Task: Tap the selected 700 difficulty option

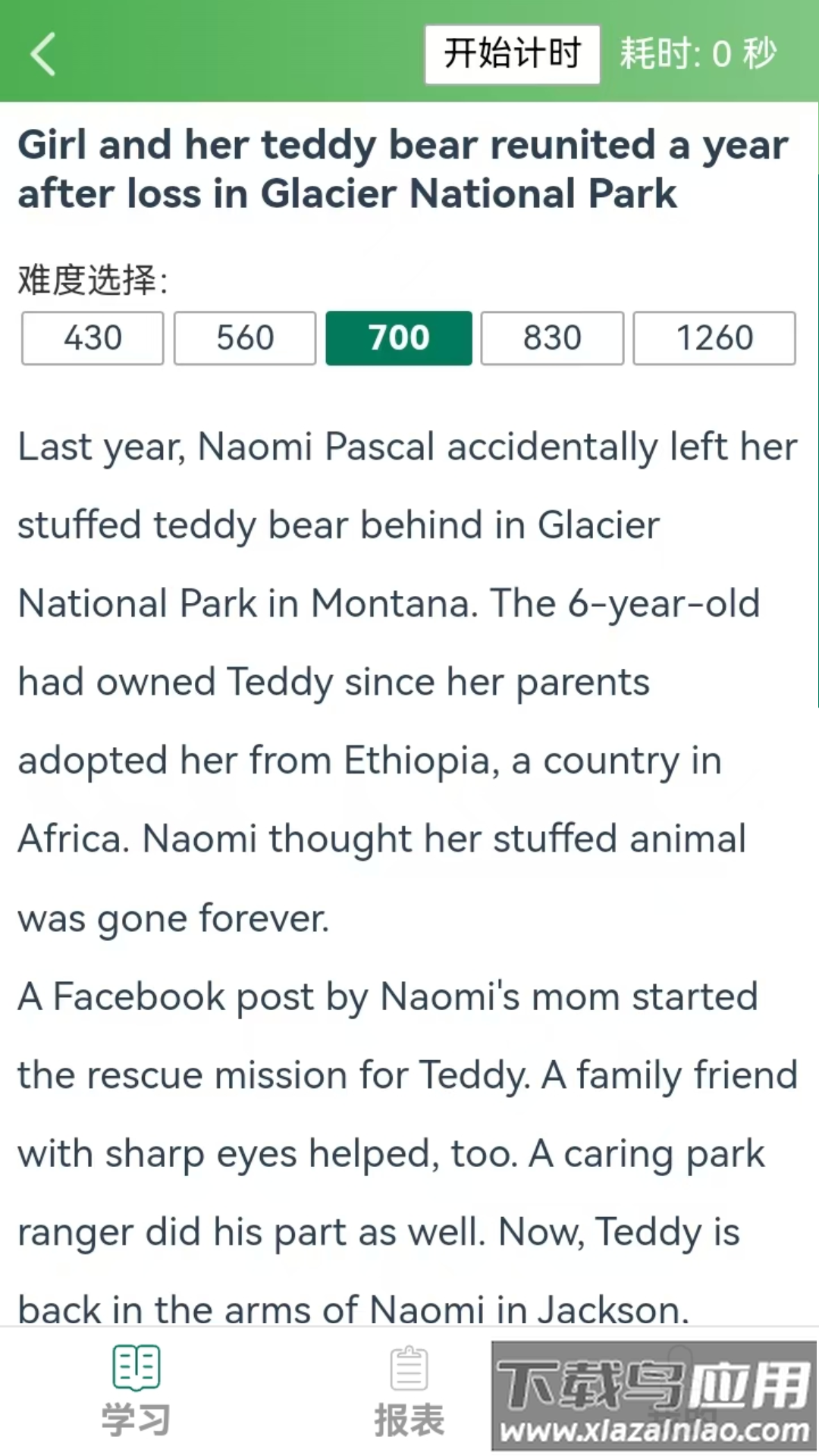Action: (x=399, y=338)
